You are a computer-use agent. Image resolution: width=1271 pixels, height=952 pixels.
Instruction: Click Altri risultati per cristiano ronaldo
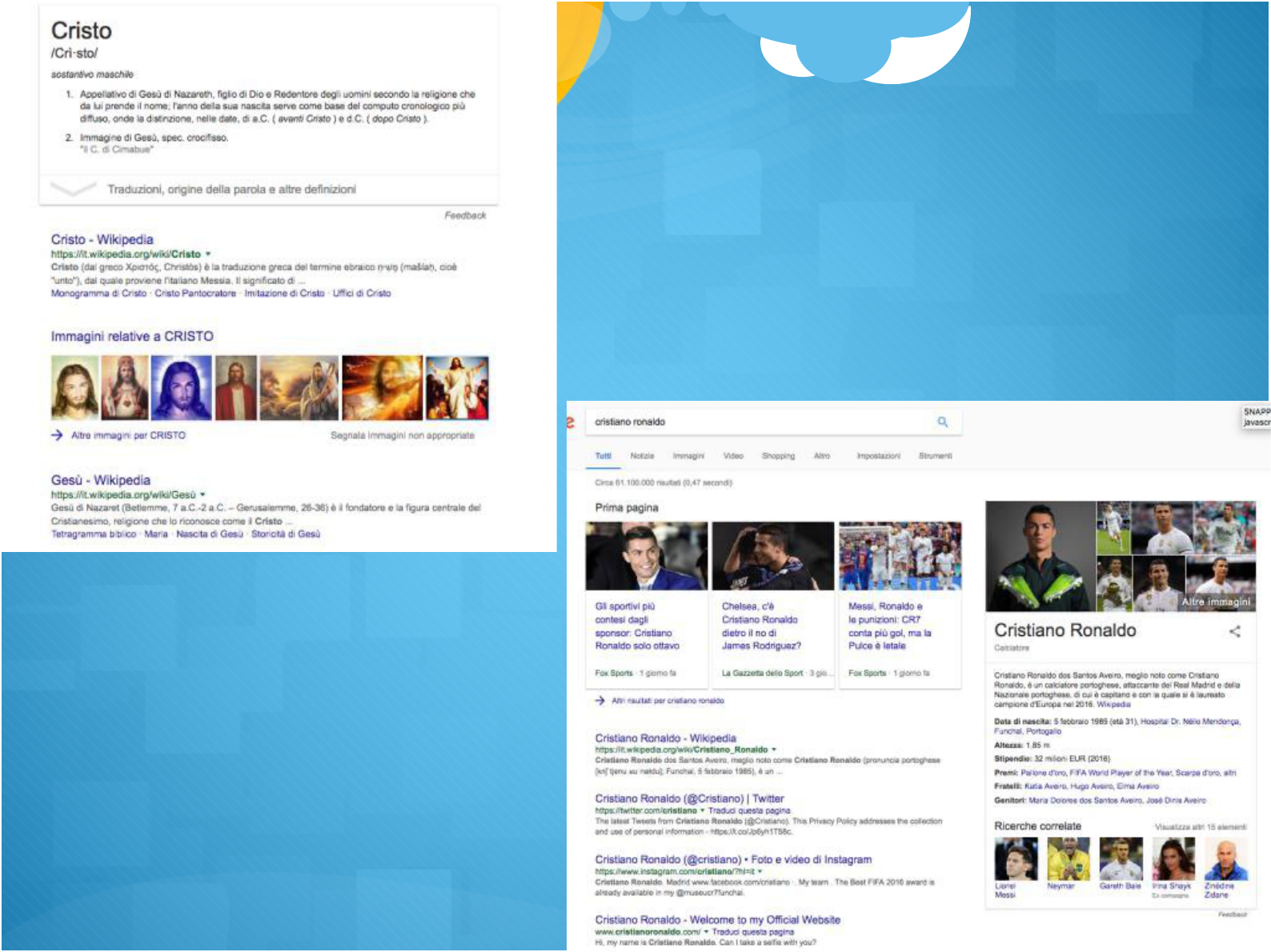point(668,701)
